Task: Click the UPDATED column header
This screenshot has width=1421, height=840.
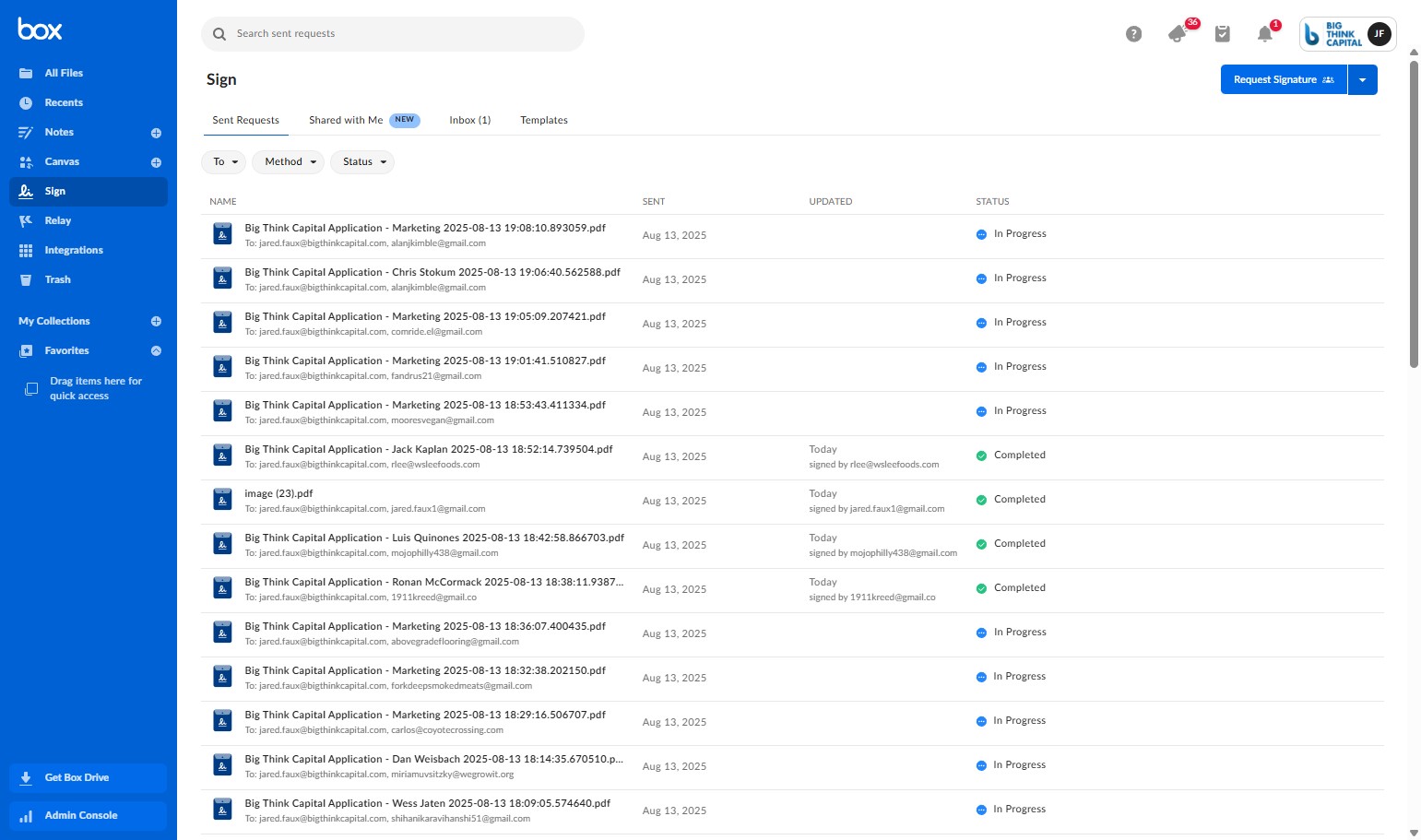Action: point(831,201)
